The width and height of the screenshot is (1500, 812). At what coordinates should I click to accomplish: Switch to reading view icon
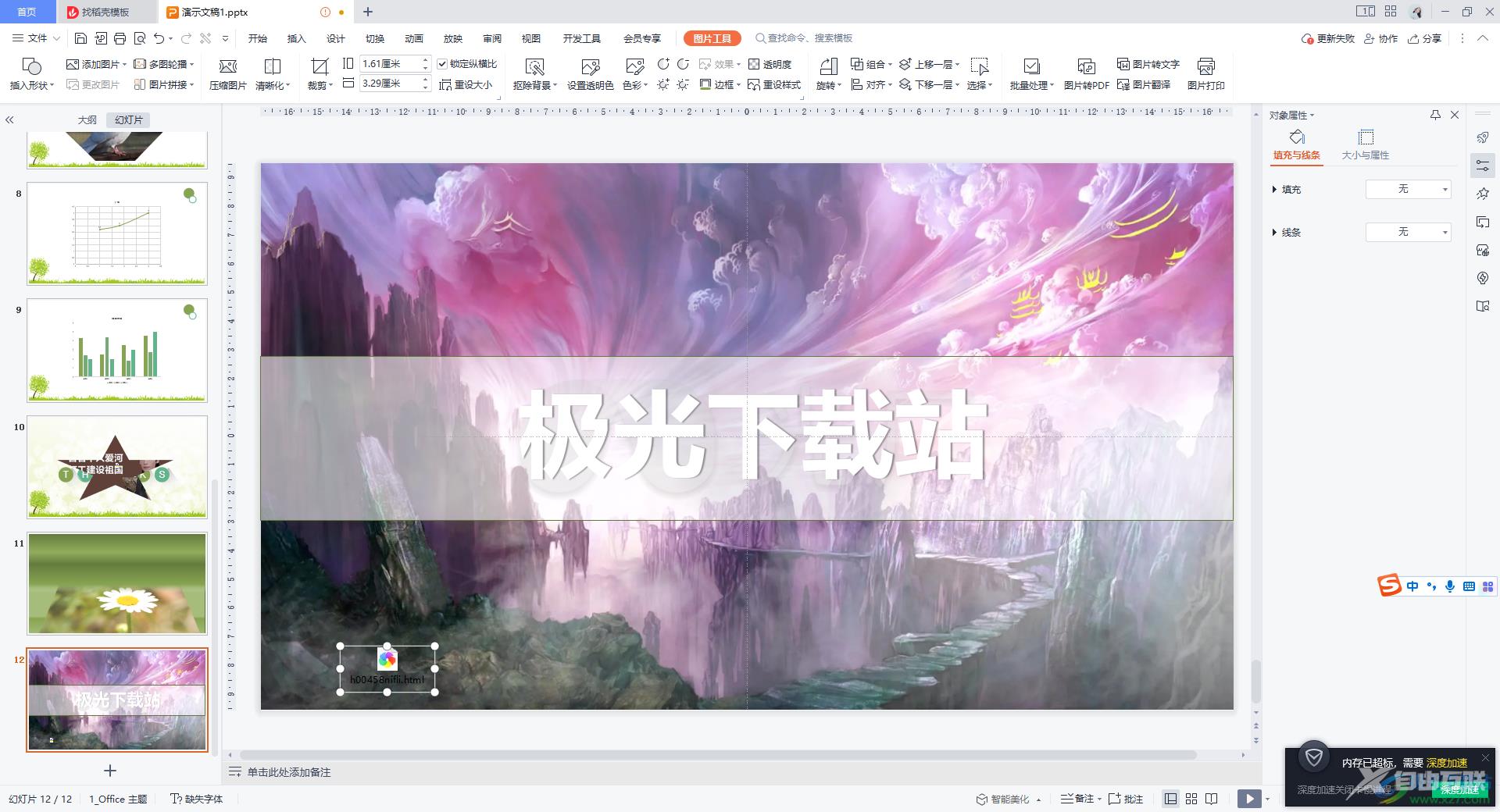(x=1212, y=799)
